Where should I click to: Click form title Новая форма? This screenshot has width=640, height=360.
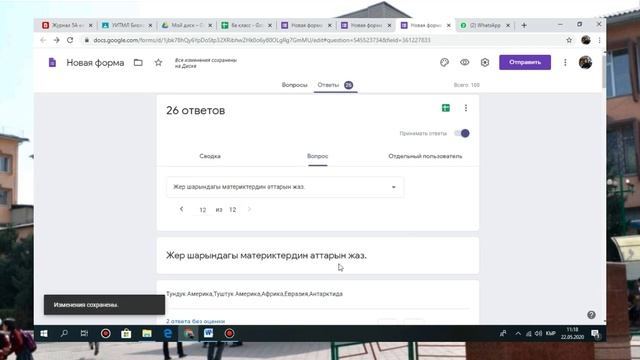click(x=95, y=63)
